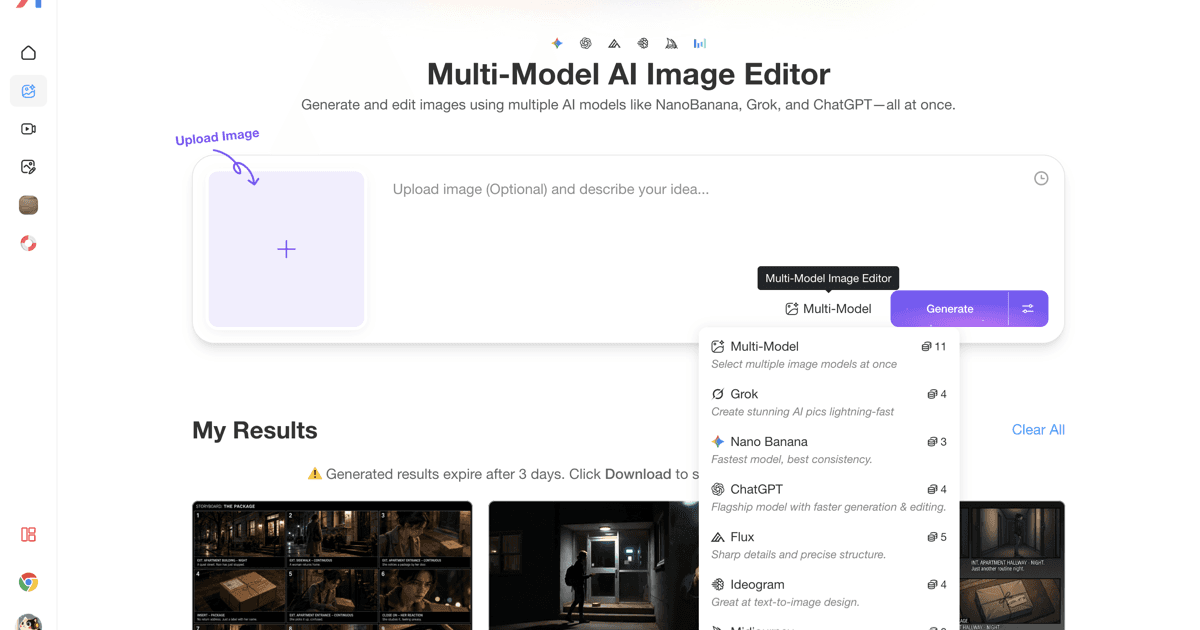Click the Flux triangle icon above the title
The image size is (1200, 630).
pyautogui.click(x=614, y=43)
